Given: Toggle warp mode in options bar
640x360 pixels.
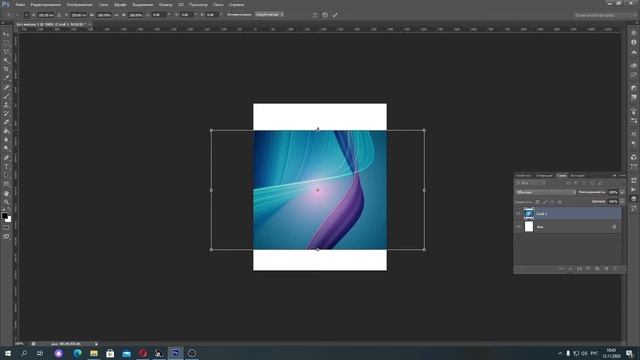Looking at the screenshot, I should [x=315, y=15].
